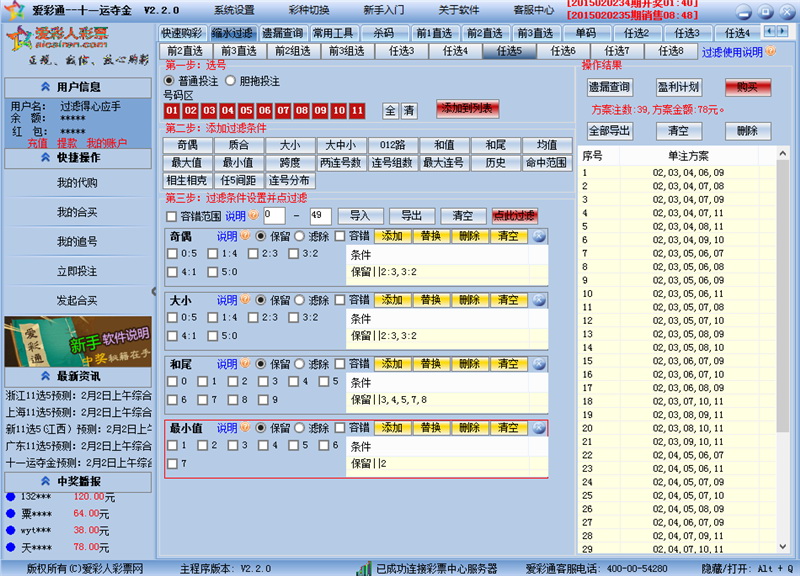Select 胆拖投注 radio button
This screenshot has width=800, height=576.
[x=231, y=81]
